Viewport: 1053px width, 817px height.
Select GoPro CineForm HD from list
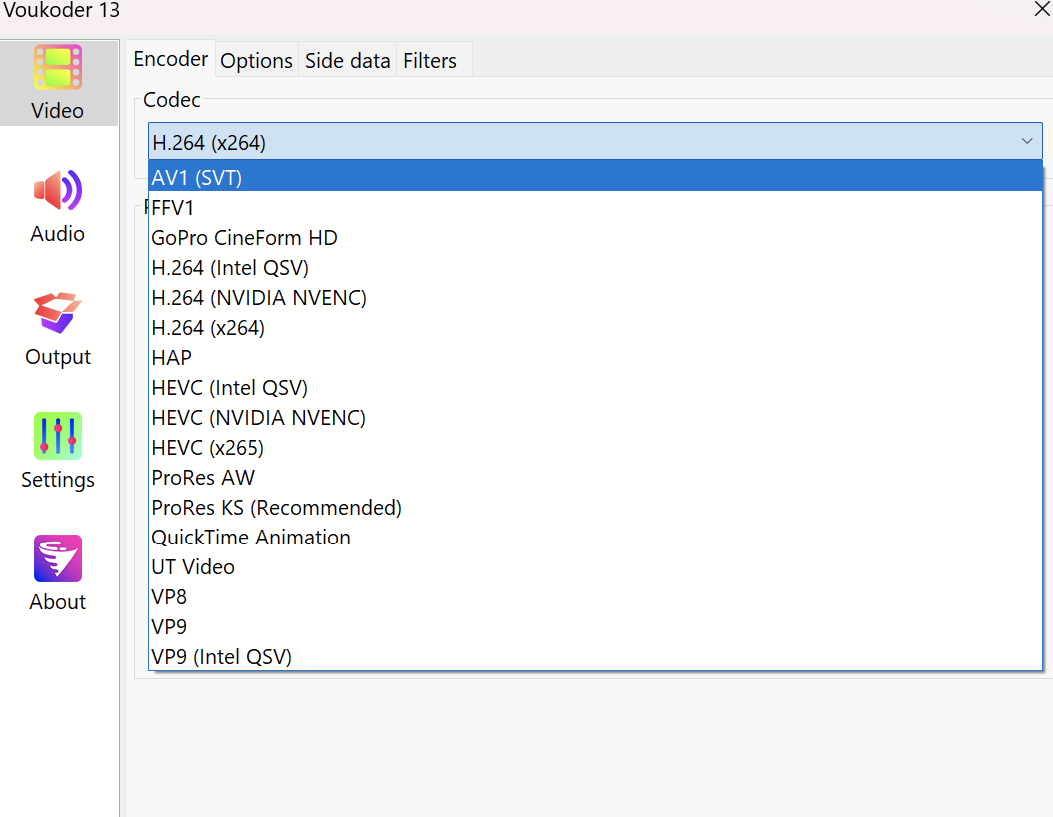coord(245,238)
